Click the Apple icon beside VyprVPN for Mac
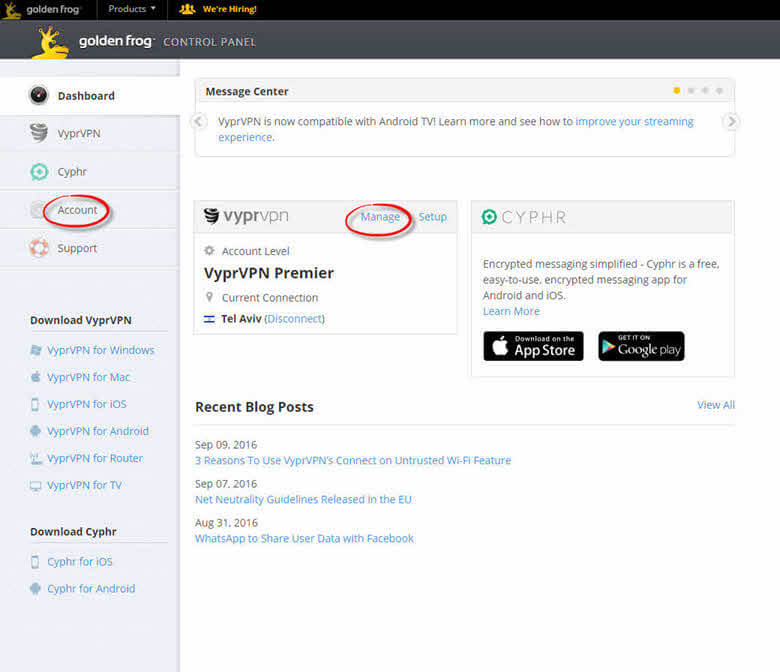 pyautogui.click(x=35, y=377)
